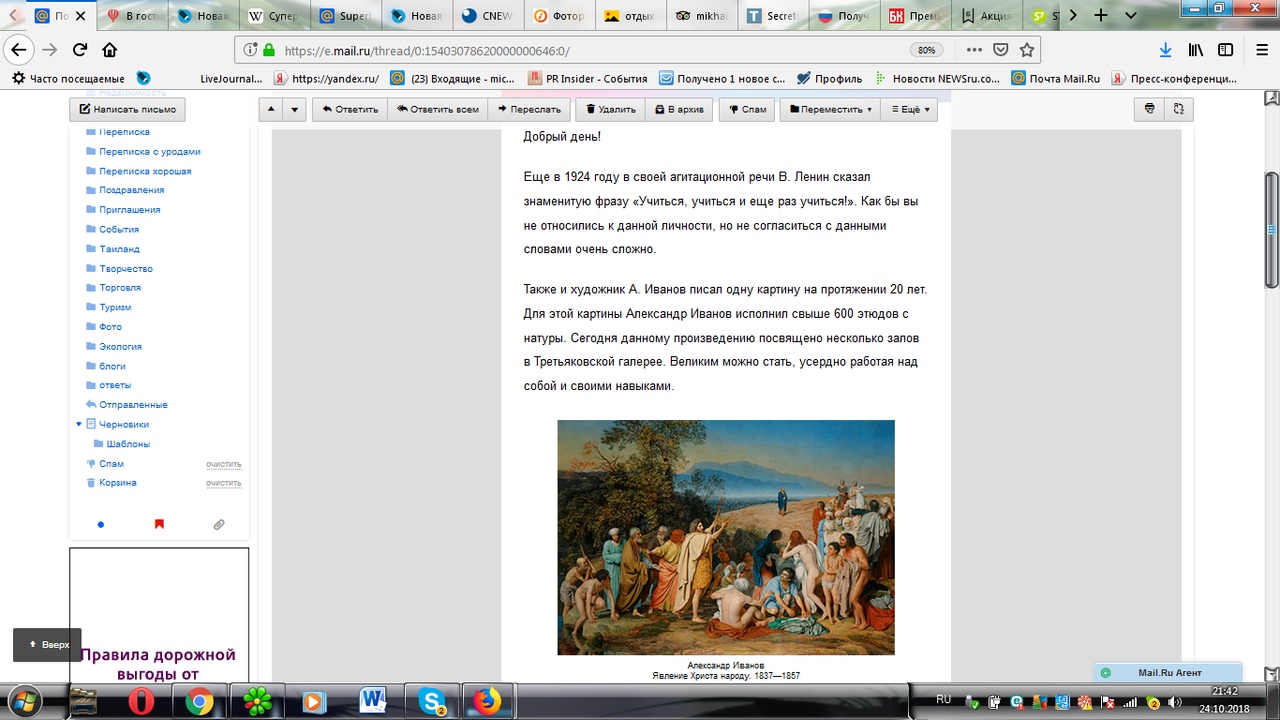The height and width of the screenshot is (720, 1280).
Task: Select the Поздравления folder
Action: click(131, 190)
